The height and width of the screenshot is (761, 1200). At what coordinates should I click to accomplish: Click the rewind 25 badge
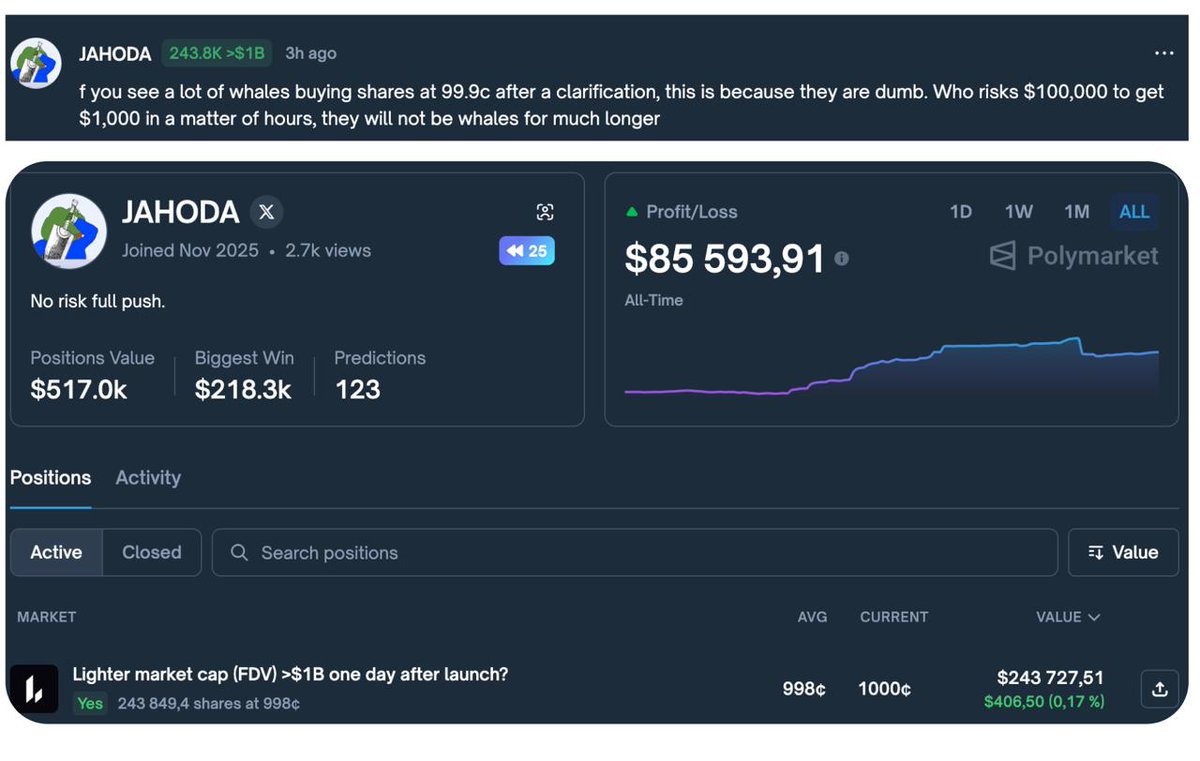pos(527,251)
